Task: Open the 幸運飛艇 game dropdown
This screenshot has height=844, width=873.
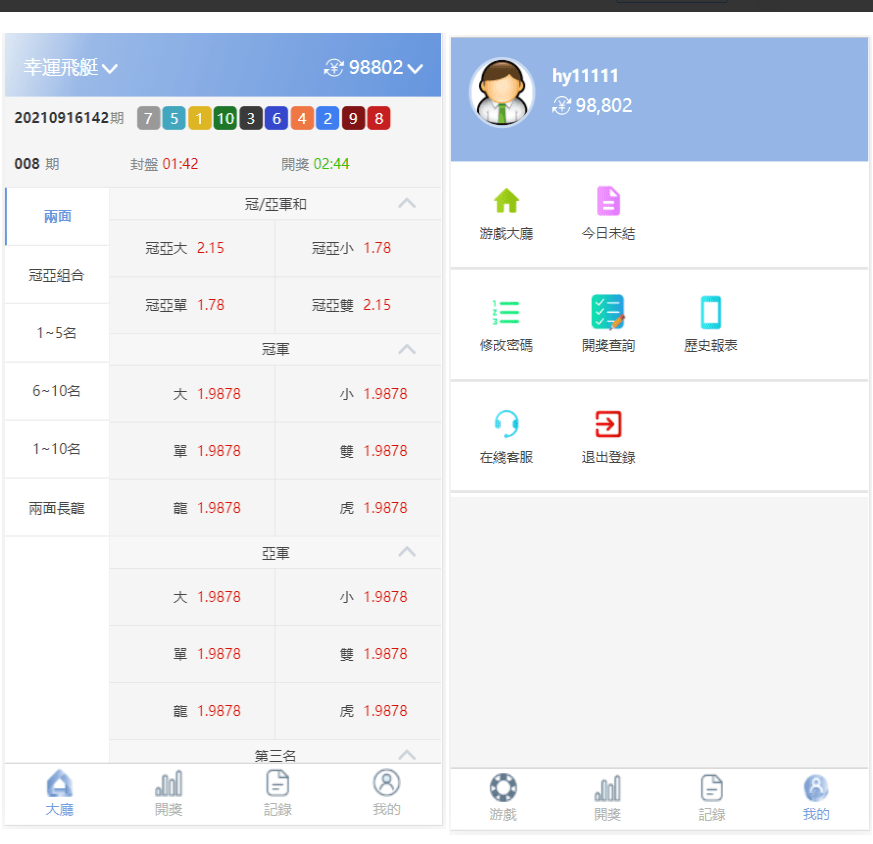Action: tap(70, 67)
